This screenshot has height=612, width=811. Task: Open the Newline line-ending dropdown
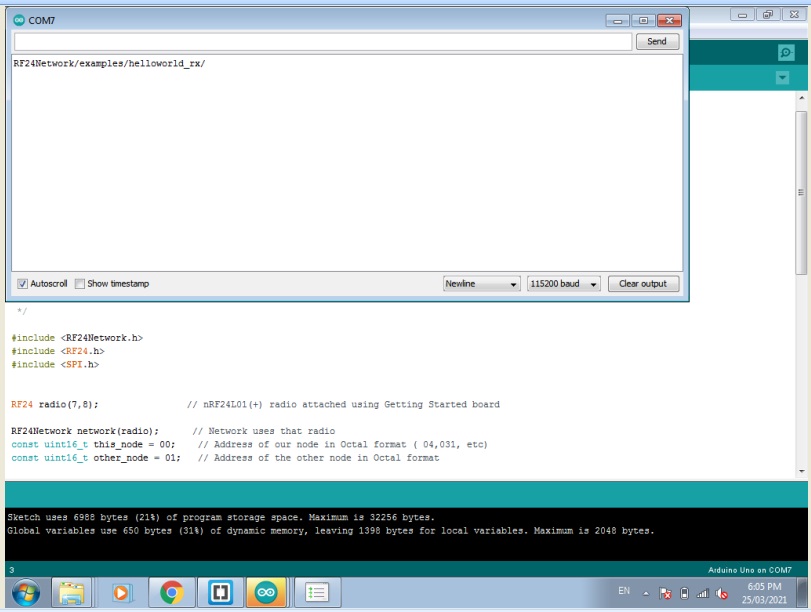click(481, 283)
